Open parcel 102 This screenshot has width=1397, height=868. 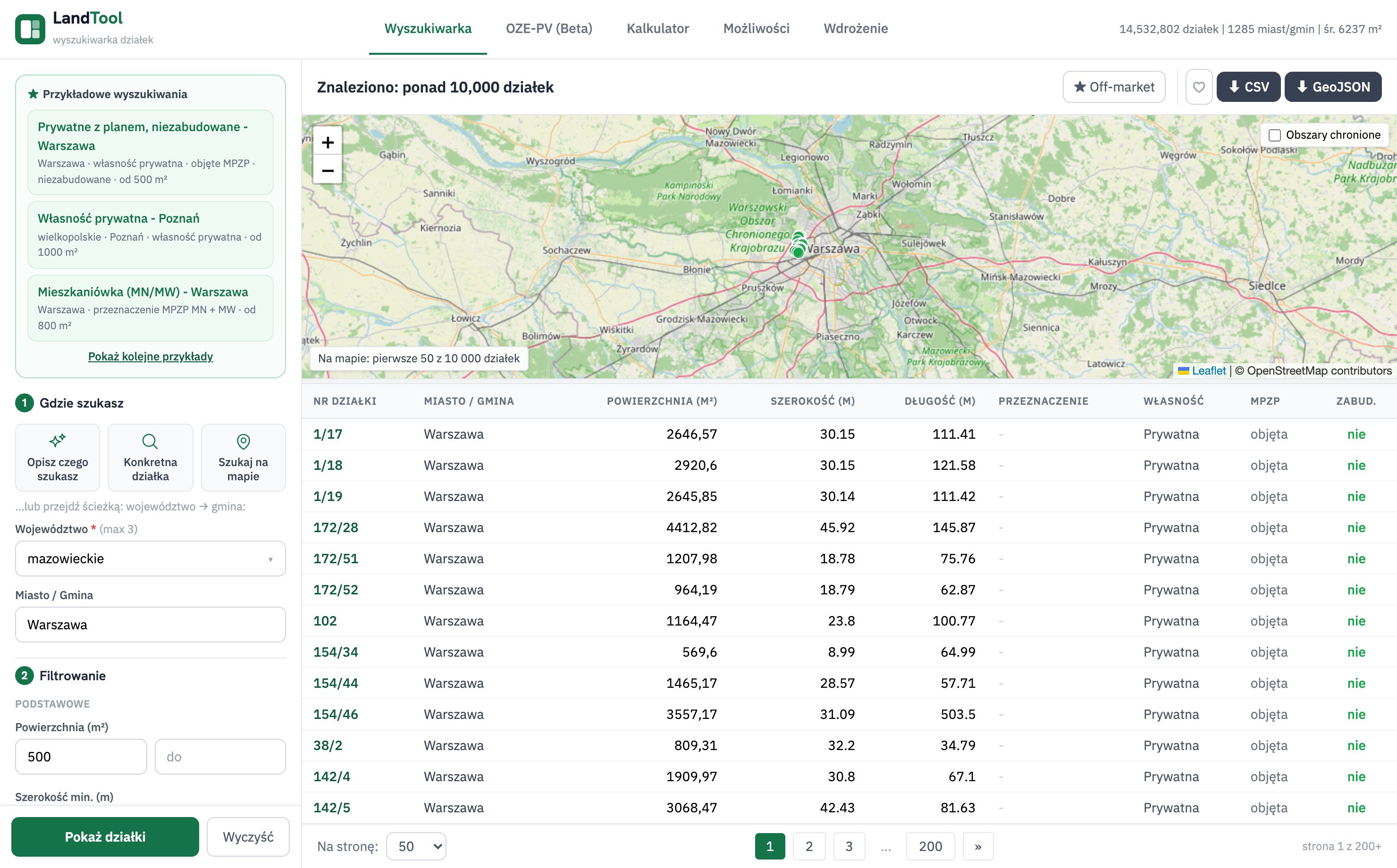click(x=325, y=621)
